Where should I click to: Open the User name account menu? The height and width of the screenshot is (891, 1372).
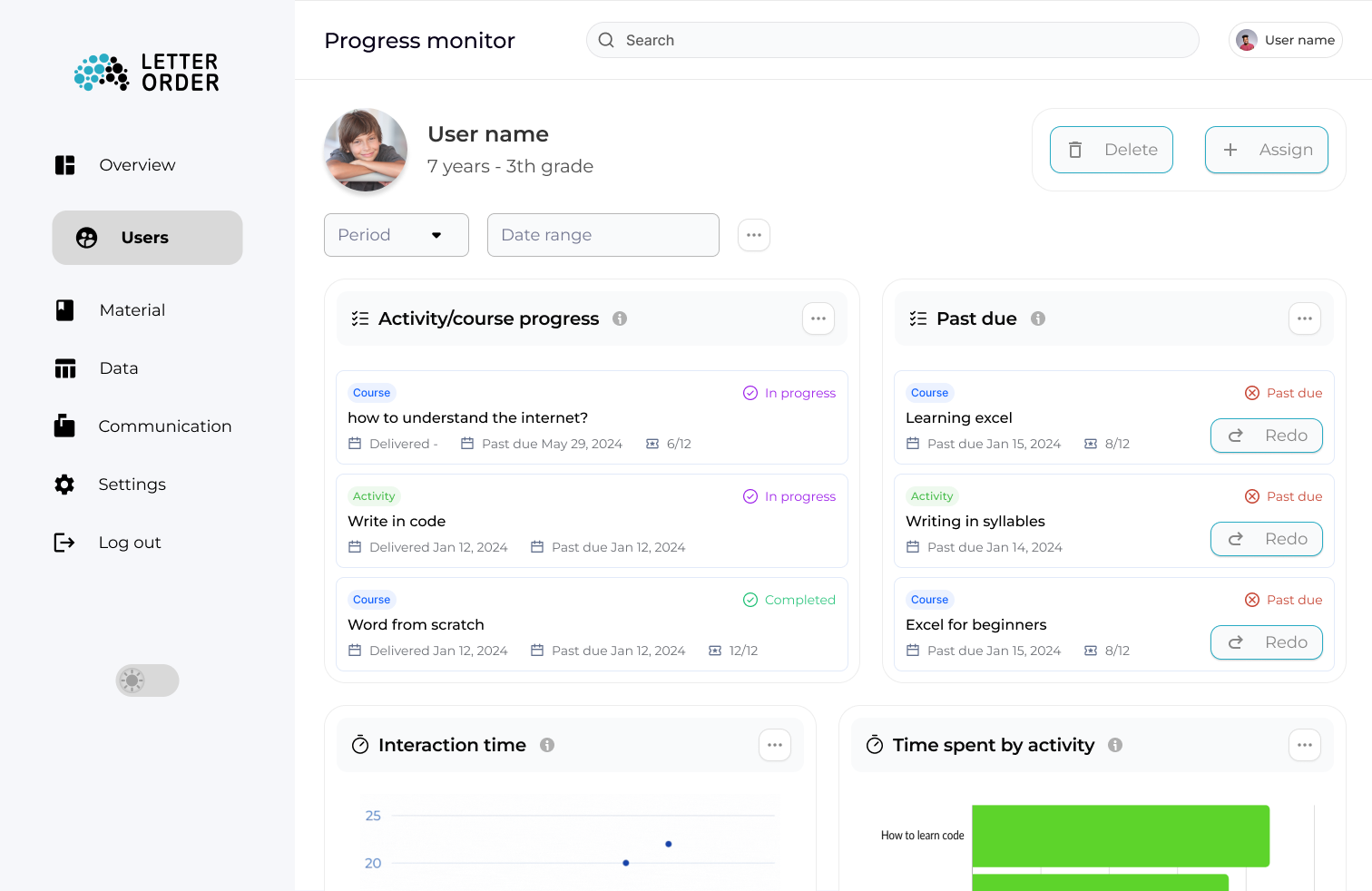click(1285, 40)
